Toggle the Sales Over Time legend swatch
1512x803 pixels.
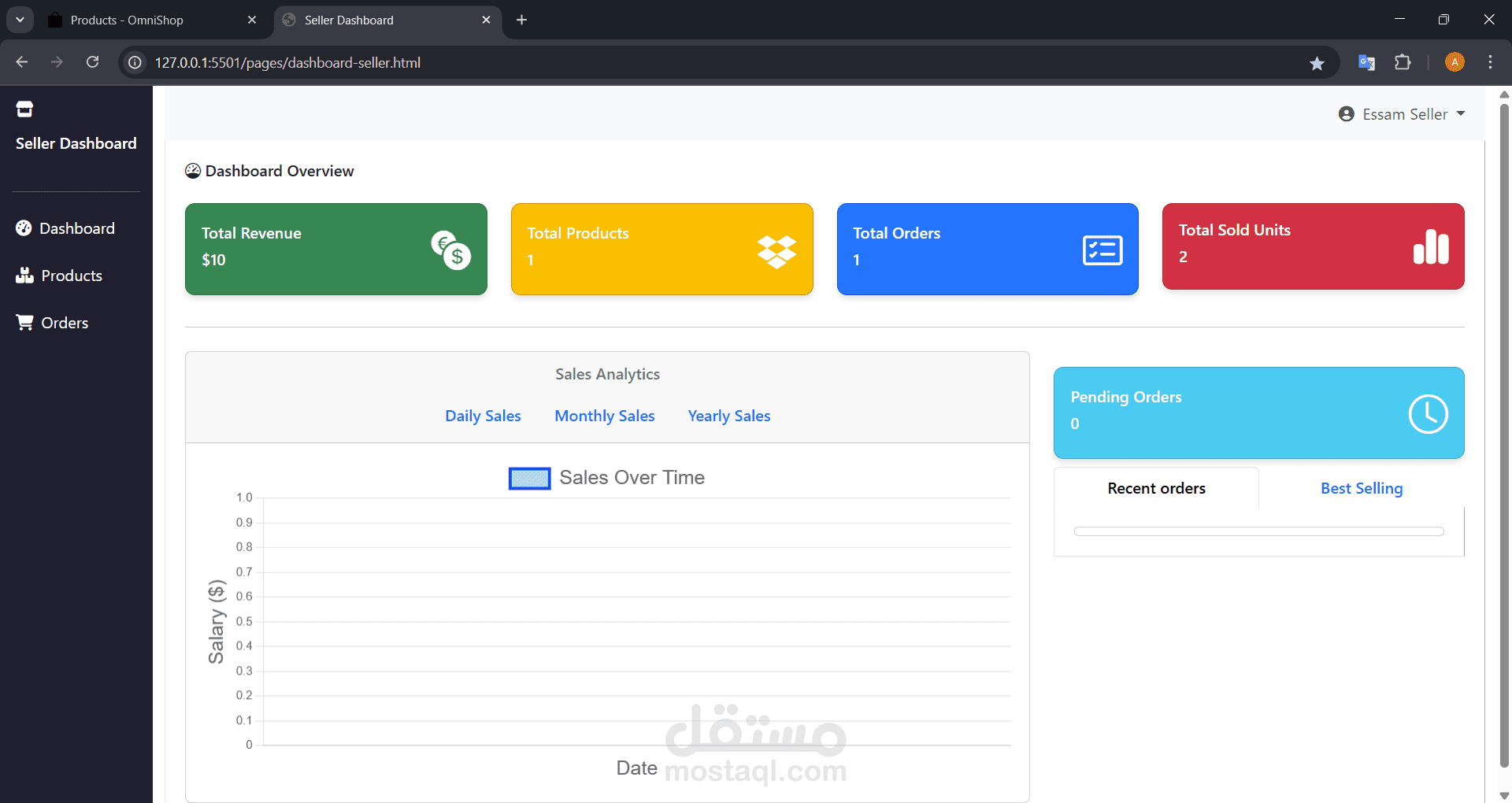[x=529, y=478]
